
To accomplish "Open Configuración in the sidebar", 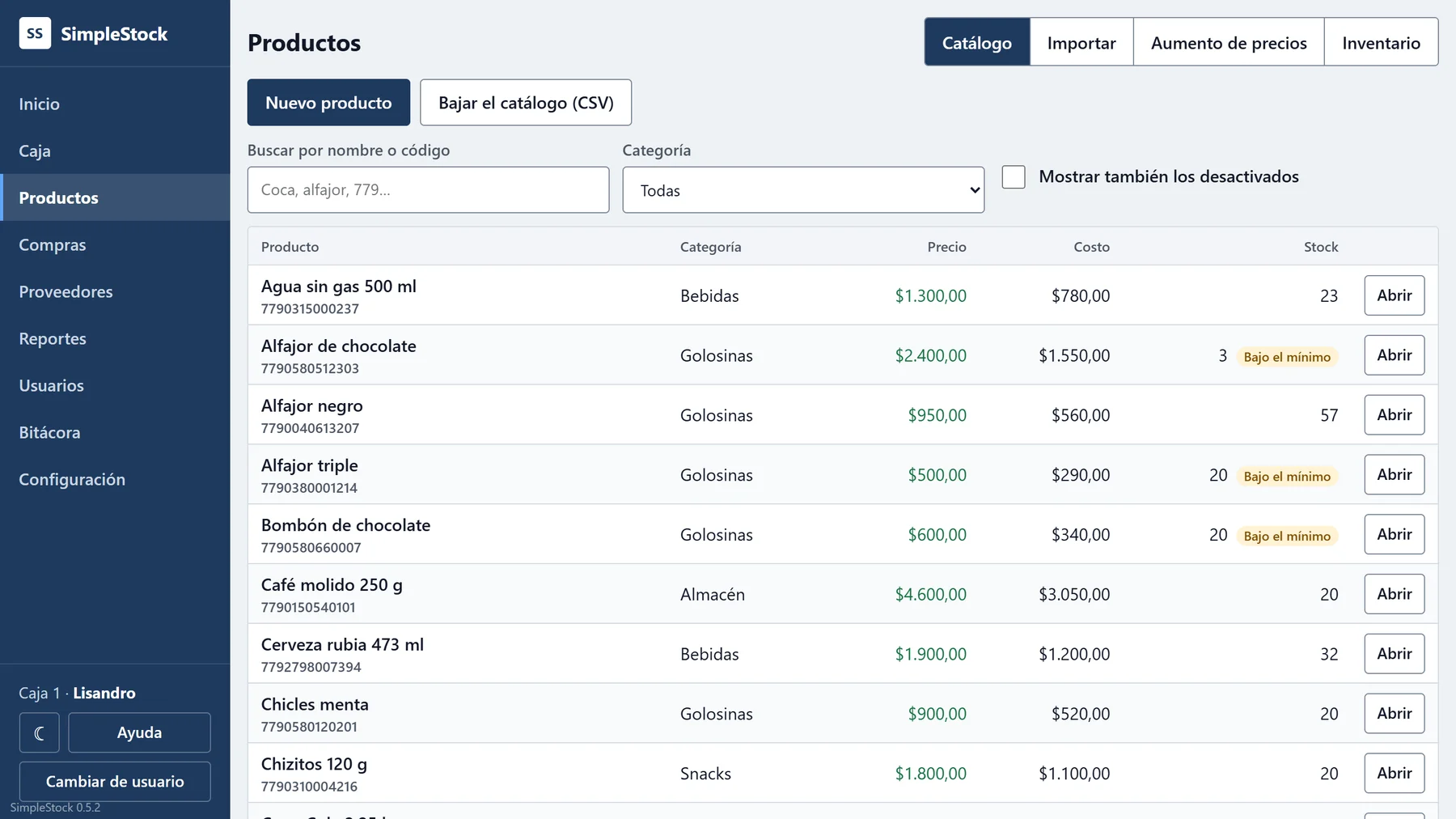I will click(x=115, y=479).
